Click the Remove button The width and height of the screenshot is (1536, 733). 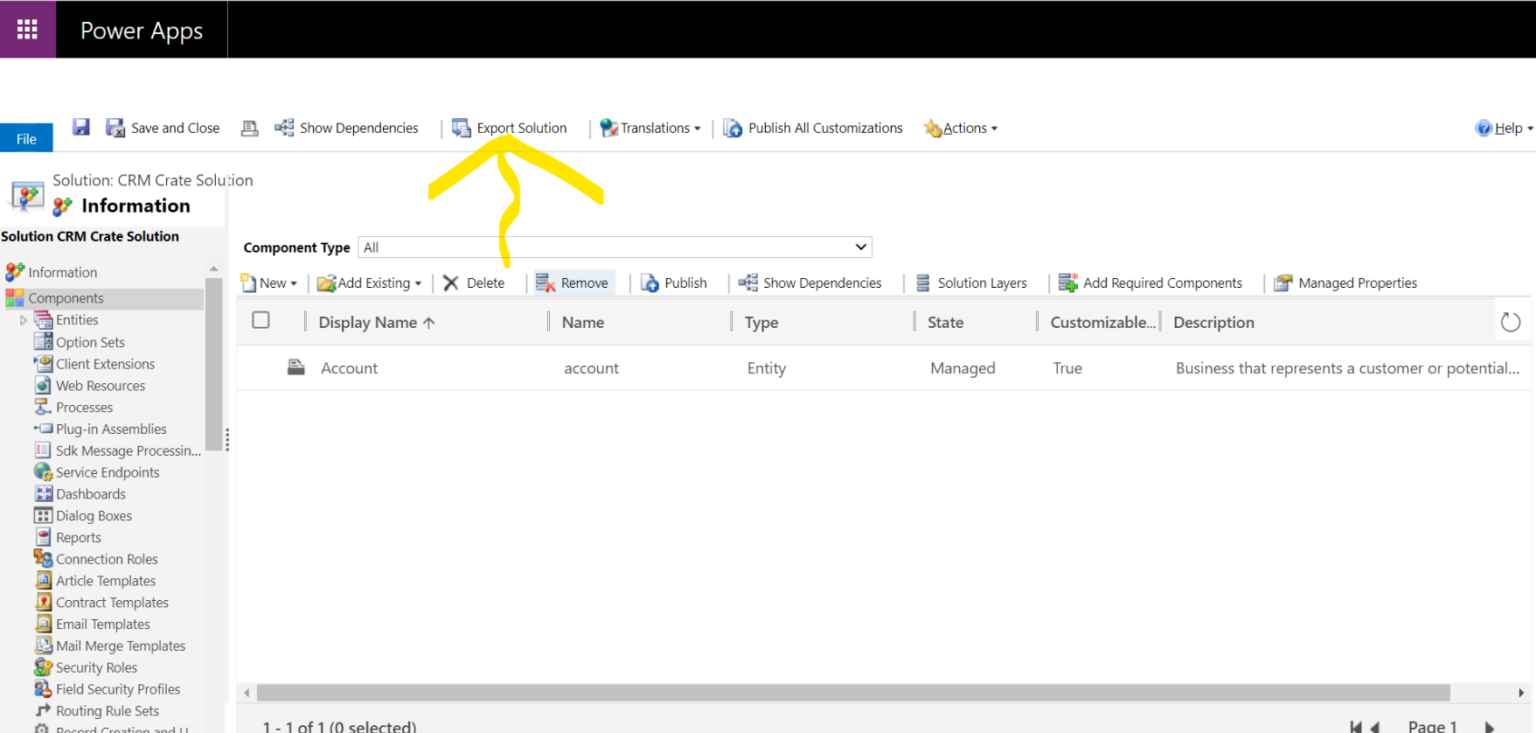point(581,283)
